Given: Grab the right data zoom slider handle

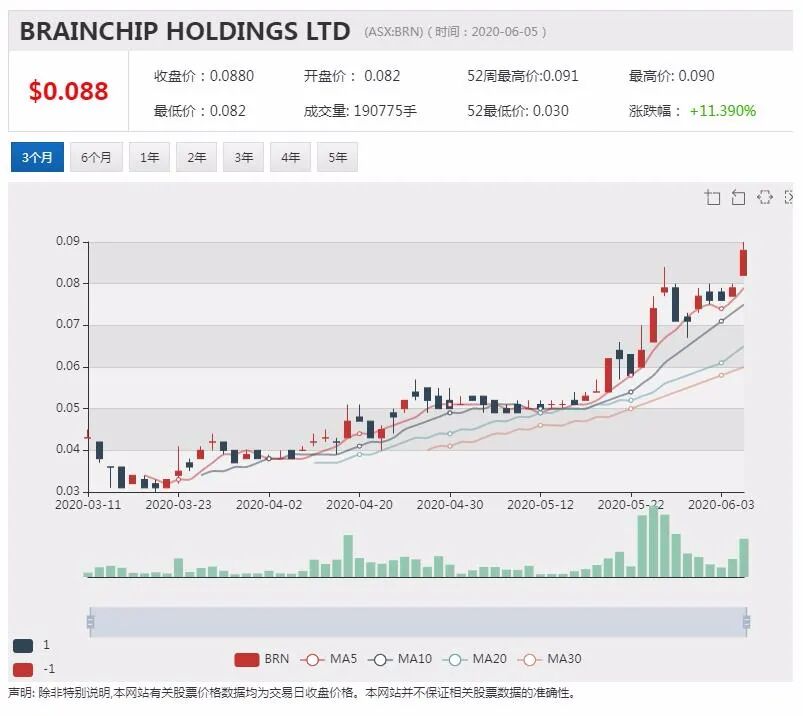Looking at the screenshot, I should (747, 622).
